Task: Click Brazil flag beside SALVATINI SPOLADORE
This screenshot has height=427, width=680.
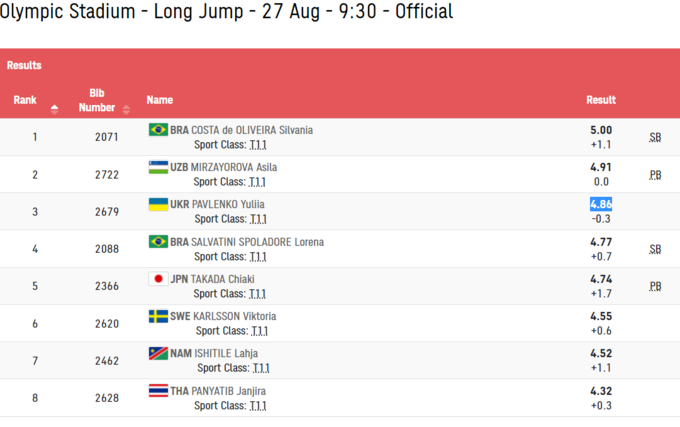Action: pos(158,242)
